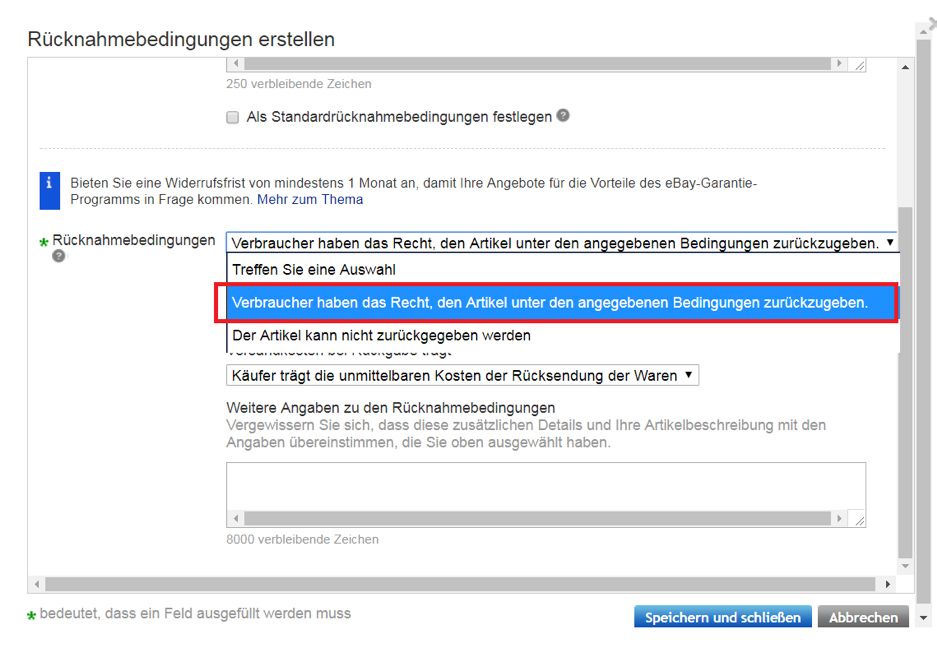
Task: Select 'Treffen Sie eine Auswahl' option
Action: click(562, 270)
